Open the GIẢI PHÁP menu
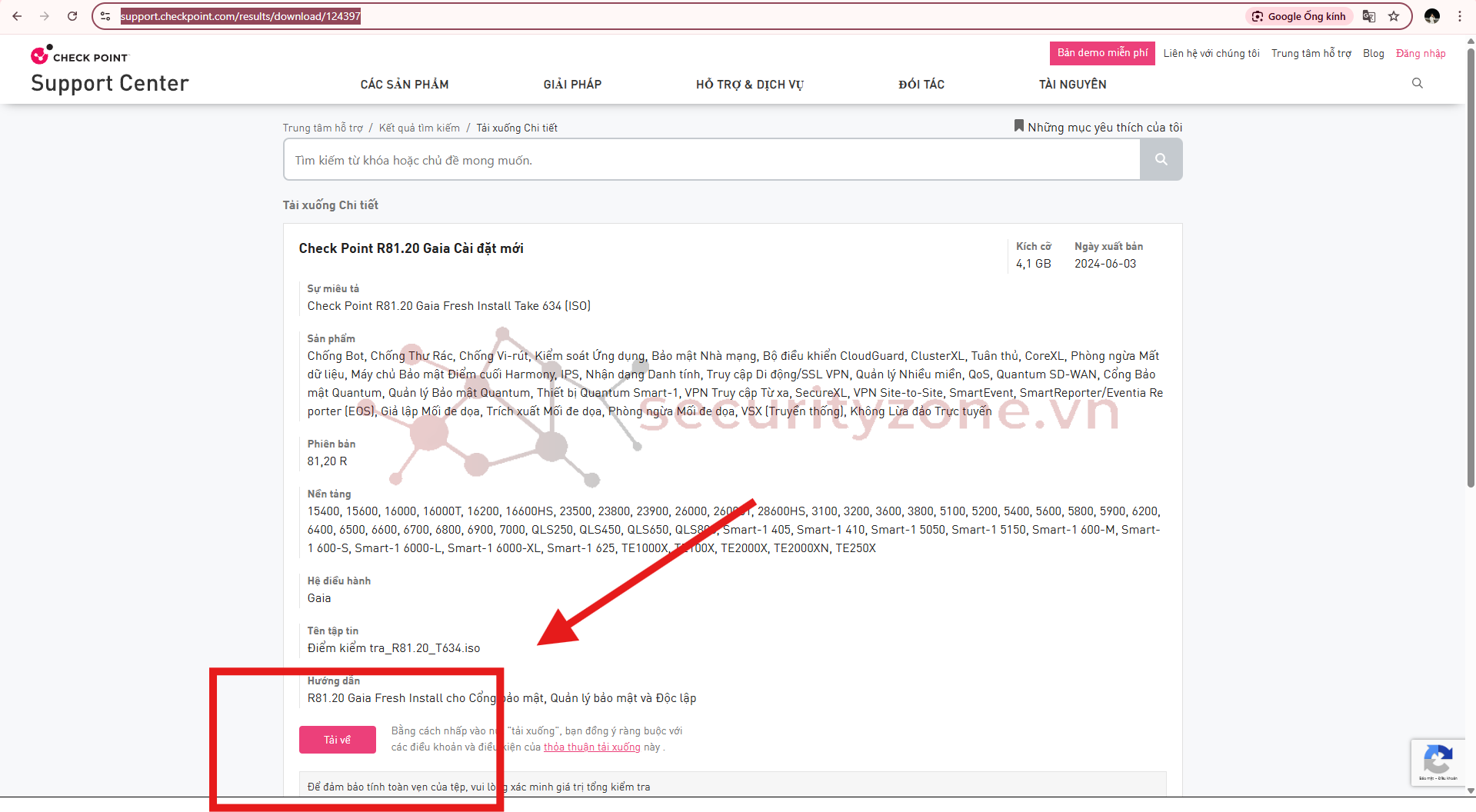Image resolution: width=1476 pixels, height=812 pixels. click(572, 85)
